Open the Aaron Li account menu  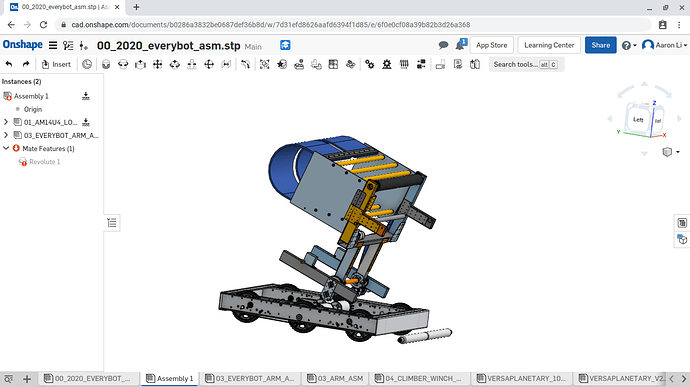pyautogui.click(x=665, y=45)
